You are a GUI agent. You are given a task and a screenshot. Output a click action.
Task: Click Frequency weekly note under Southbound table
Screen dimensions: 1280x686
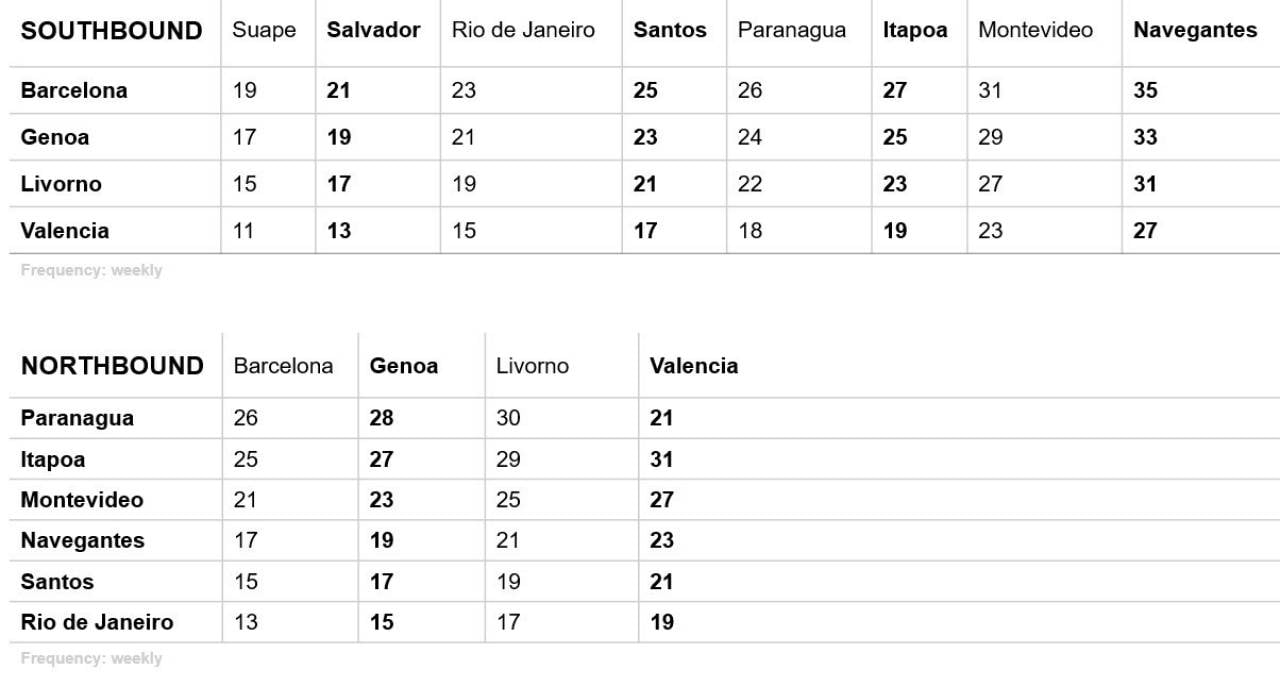tap(91, 270)
